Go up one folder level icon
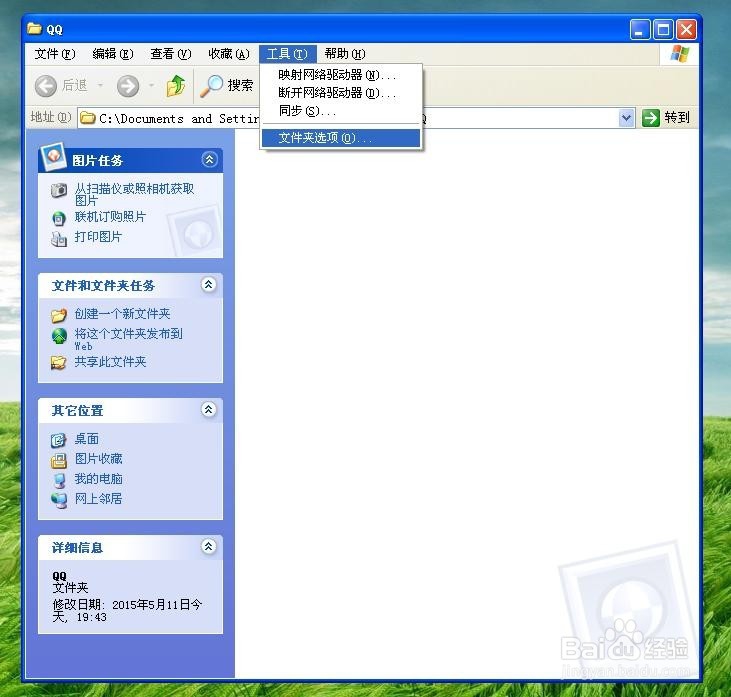 [x=176, y=86]
